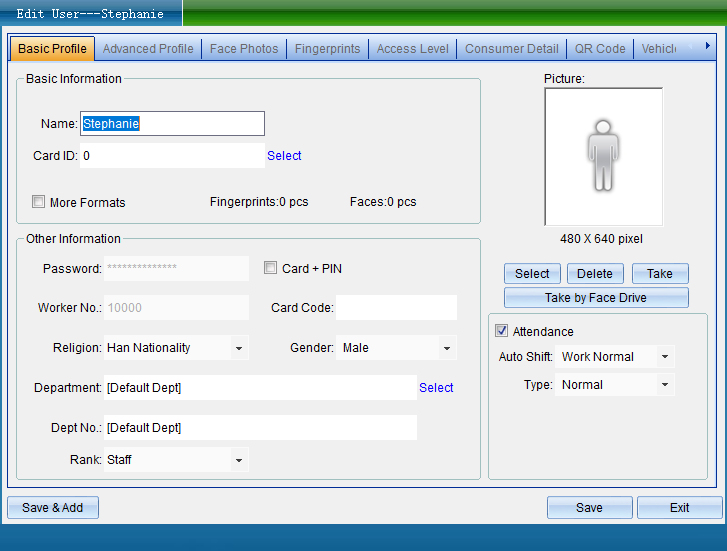Expand the Religion dropdown

pyautogui.click(x=239, y=348)
